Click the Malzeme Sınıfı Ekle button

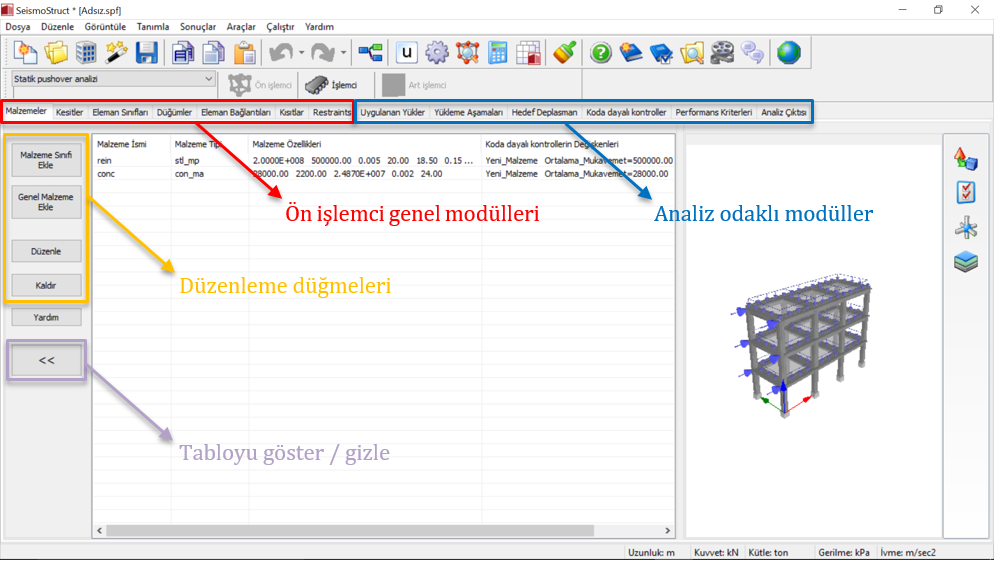[45, 160]
